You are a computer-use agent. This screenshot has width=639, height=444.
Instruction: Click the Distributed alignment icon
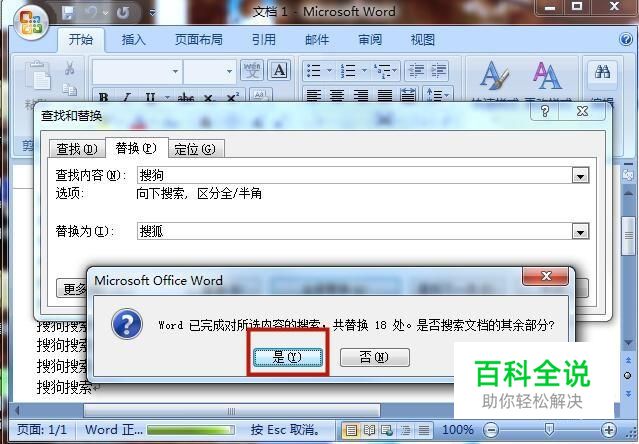point(408,96)
